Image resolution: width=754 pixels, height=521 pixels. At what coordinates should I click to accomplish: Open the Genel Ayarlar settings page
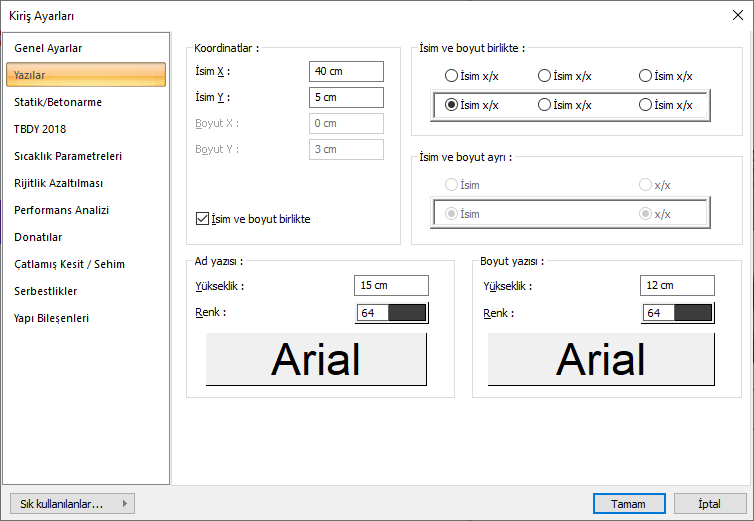48,48
